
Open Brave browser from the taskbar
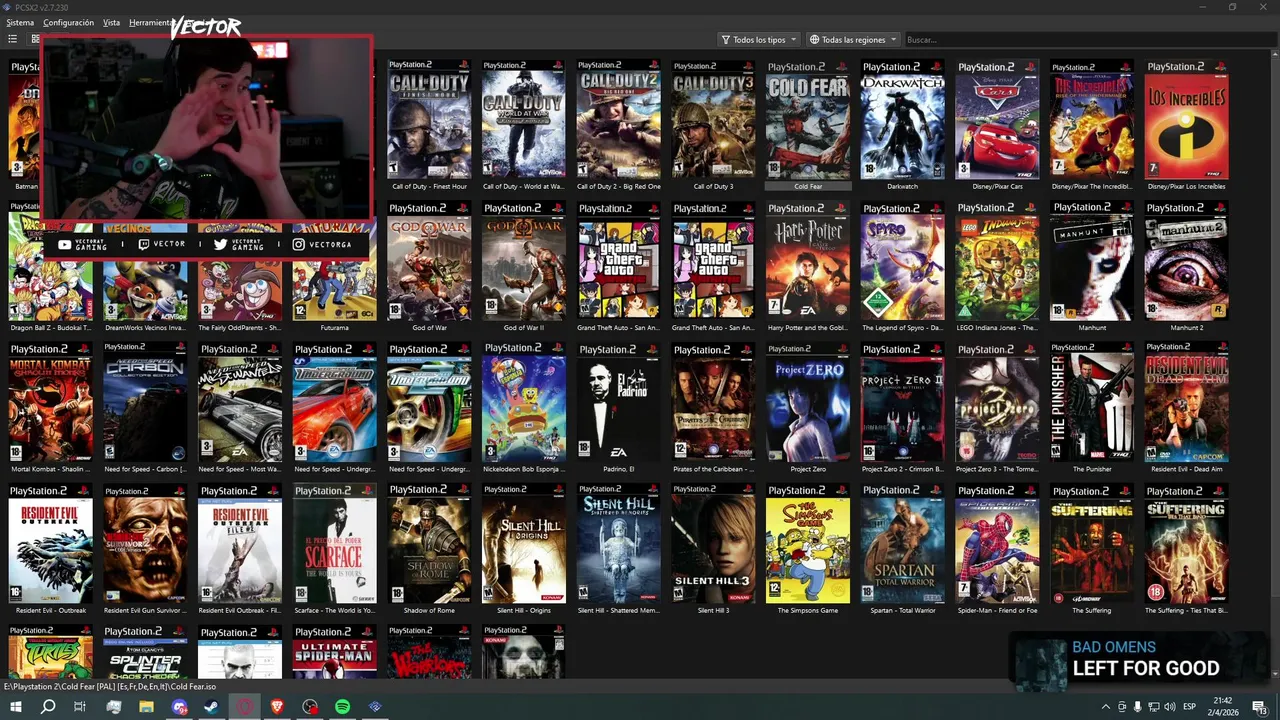(x=277, y=707)
